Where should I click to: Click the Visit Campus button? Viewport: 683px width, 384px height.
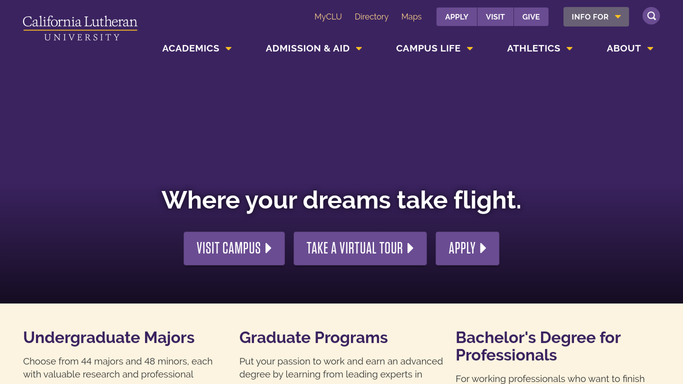(x=234, y=248)
